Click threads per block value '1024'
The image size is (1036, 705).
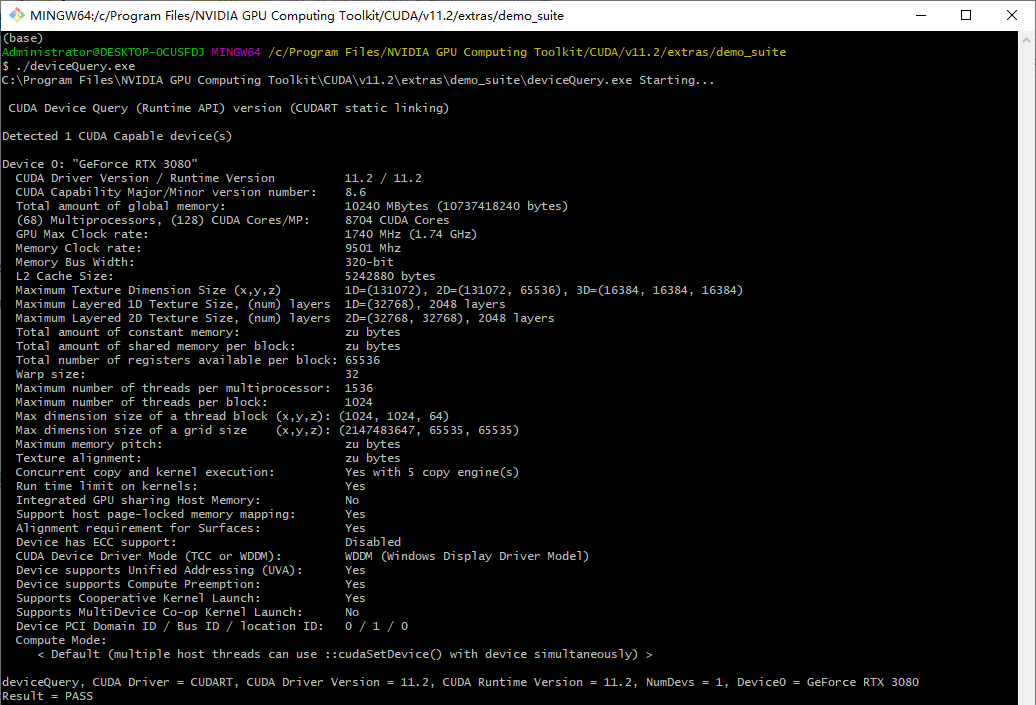click(359, 402)
